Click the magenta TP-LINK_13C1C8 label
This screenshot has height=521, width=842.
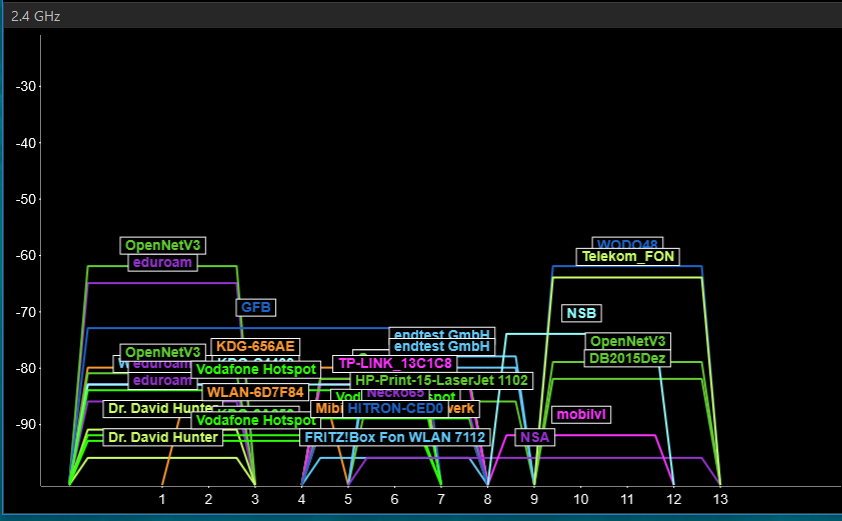tap(395, 364)
